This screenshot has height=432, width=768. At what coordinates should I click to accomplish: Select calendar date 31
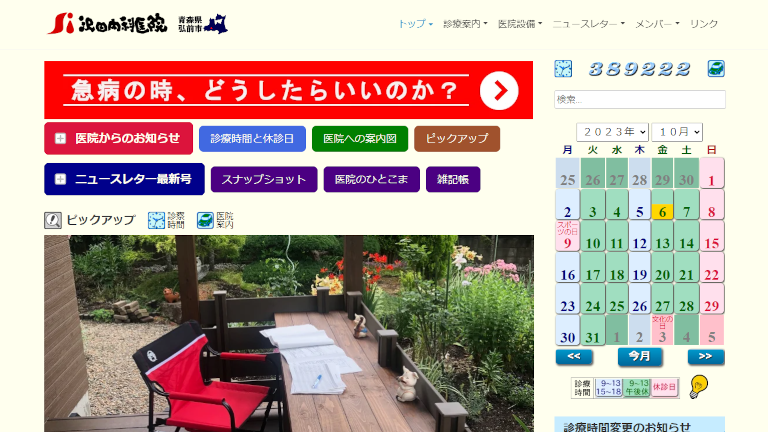tap(593, 330)
